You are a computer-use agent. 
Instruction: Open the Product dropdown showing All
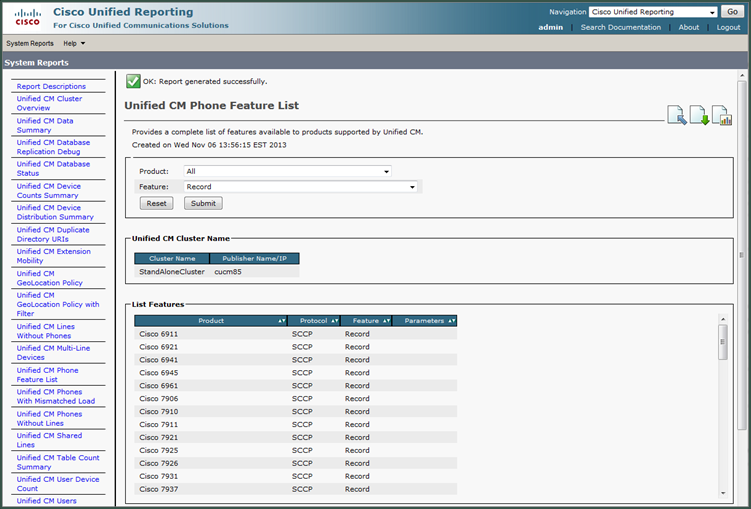287,171
